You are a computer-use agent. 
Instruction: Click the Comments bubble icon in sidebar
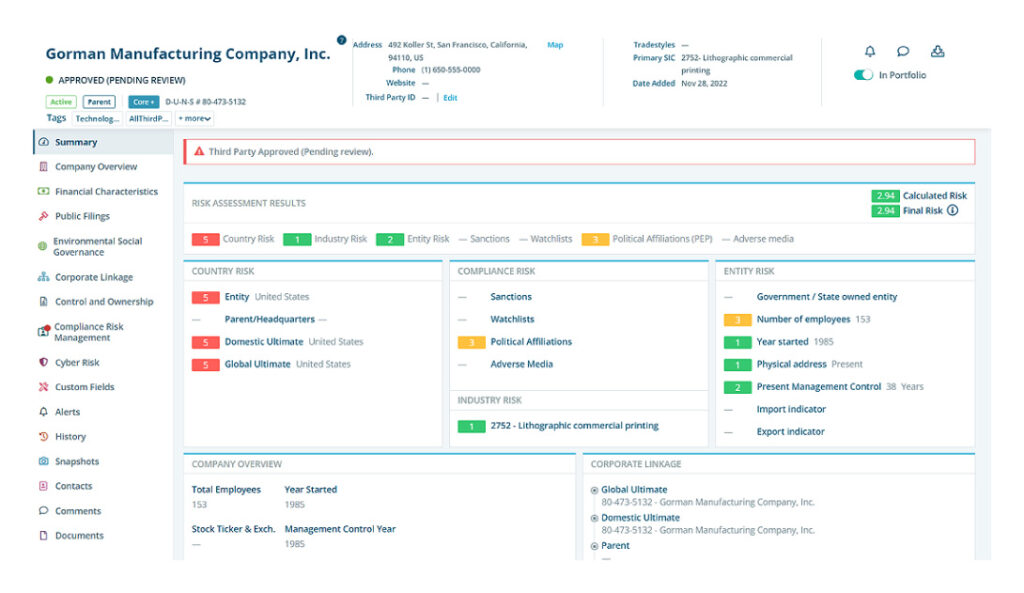pyautogui.click(x=43, y=511)
